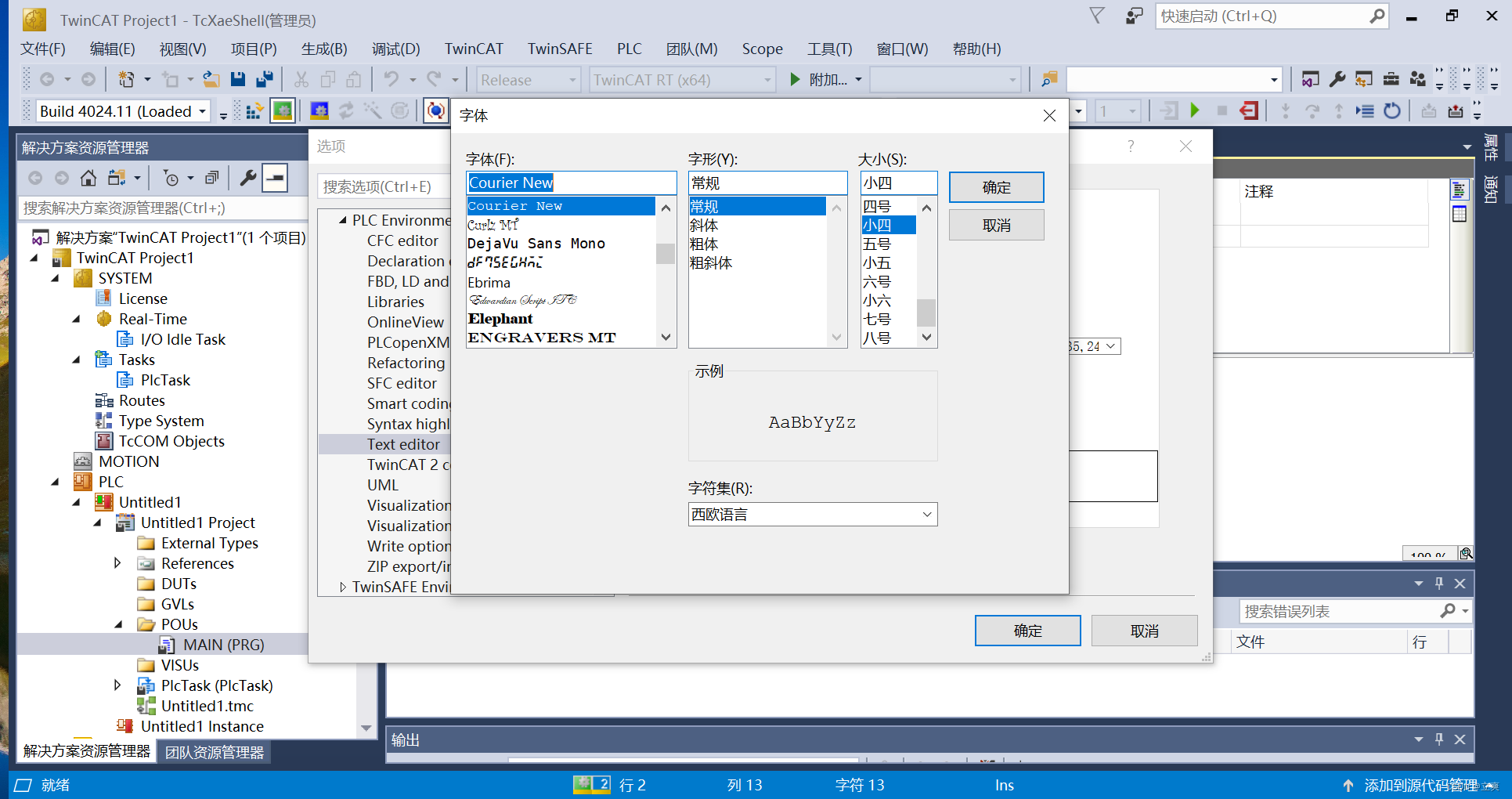Click 确定 in the options dialog
The image size is (1512, 799).
coord(1027,631)
